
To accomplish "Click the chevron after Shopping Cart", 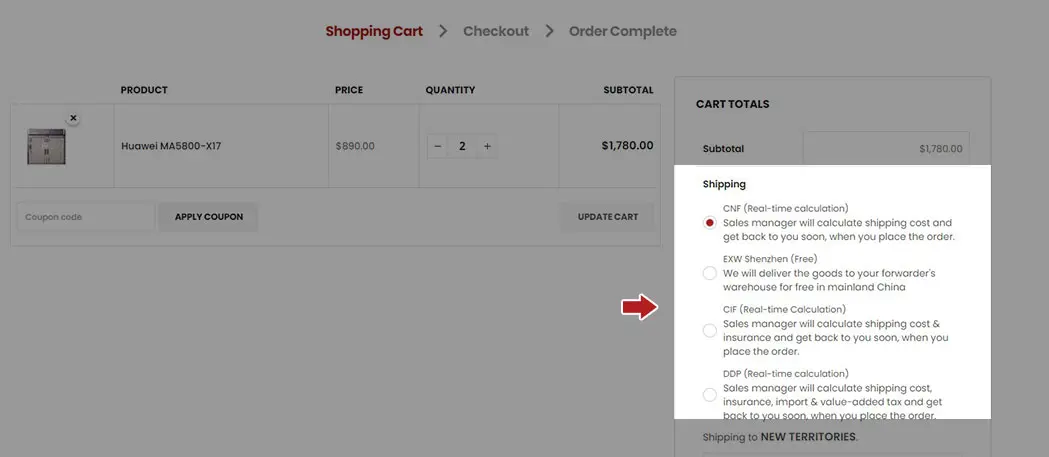I will click(x=443, y=31).
